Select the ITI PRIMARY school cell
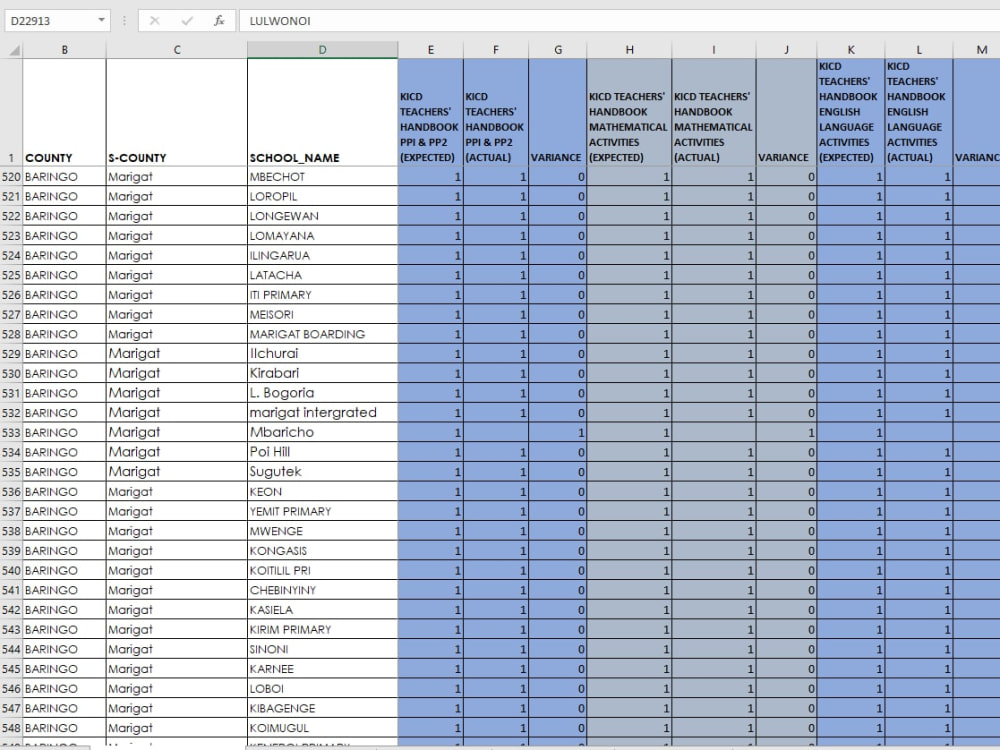Viewport: 1000px width, 750px height. [323, 295]
